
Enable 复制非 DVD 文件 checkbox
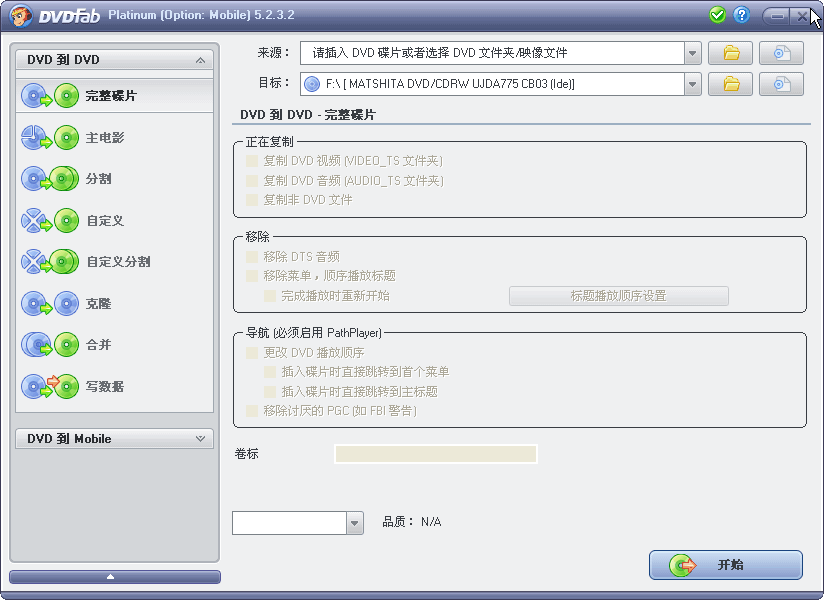252,200
